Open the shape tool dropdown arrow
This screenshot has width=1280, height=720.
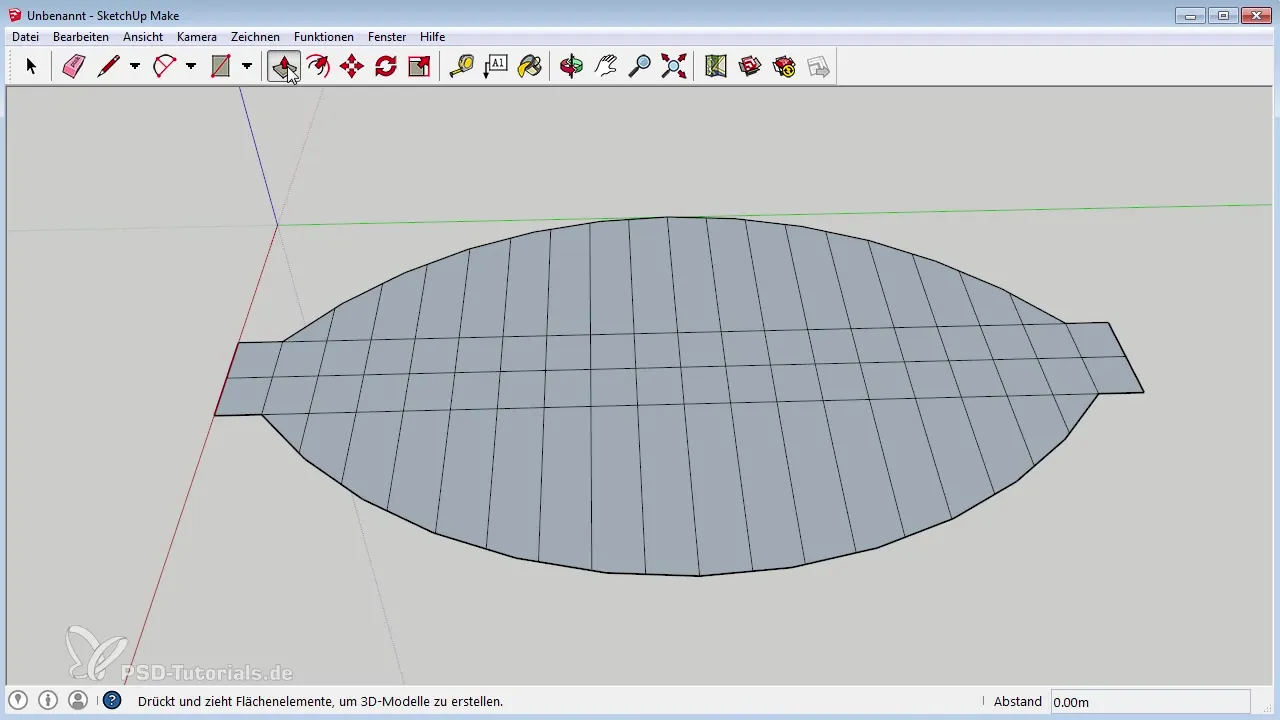click(247, 66)
